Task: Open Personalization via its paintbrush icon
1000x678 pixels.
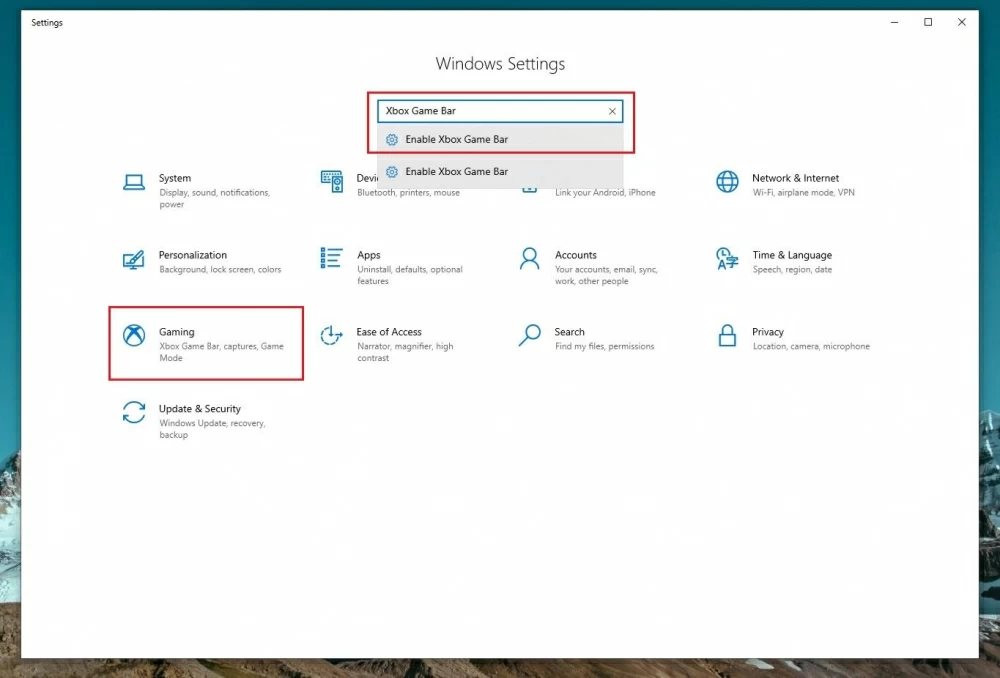Action: [133, 259]
